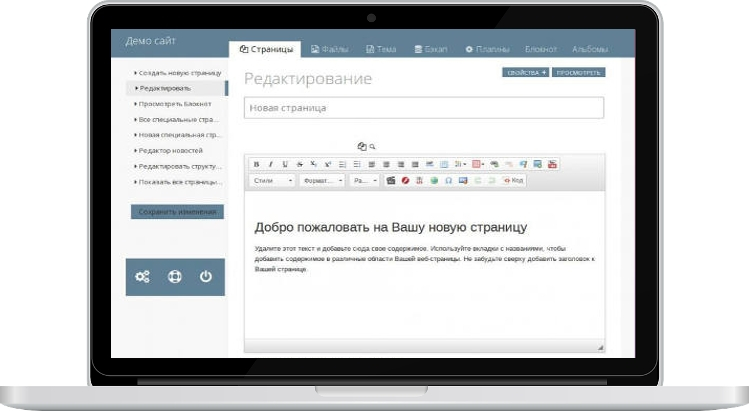Insert a bulleted list
Viewport: 749px width, 411px height.
tap(357, 164)
